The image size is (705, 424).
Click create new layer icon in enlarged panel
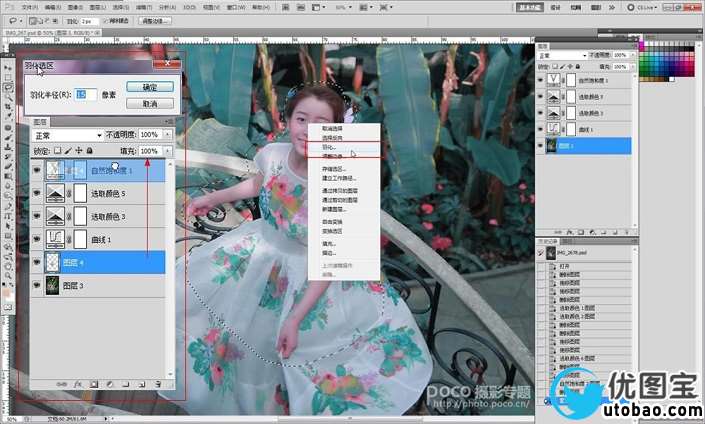tap(142, 384)
